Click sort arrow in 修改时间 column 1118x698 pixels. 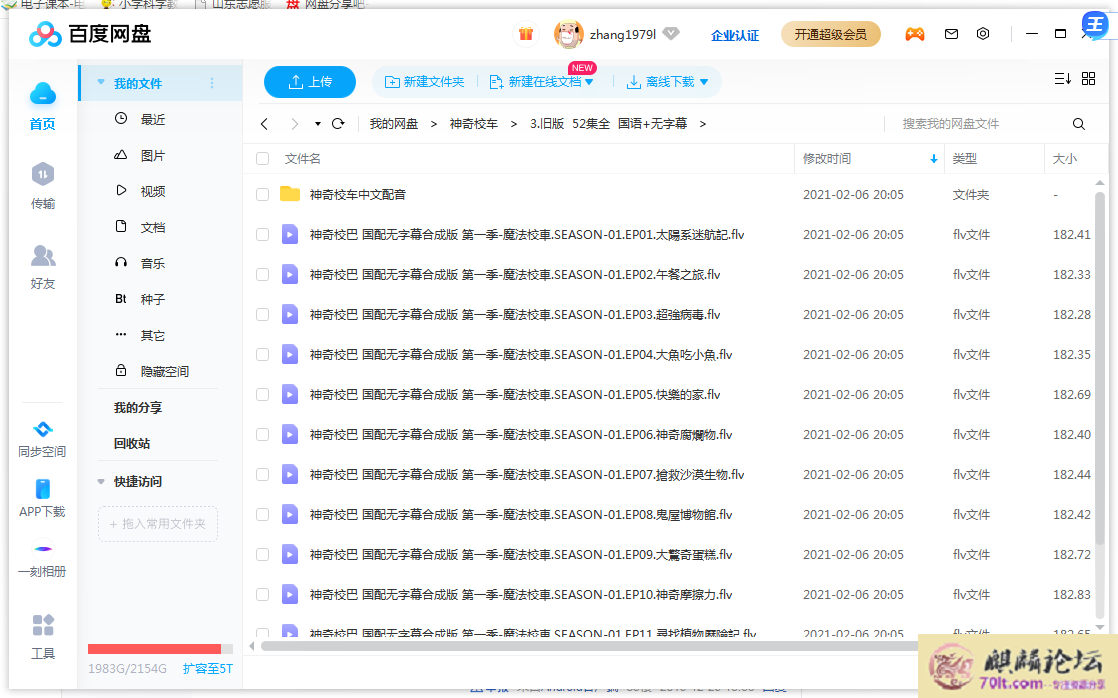(x=933, y=159)
